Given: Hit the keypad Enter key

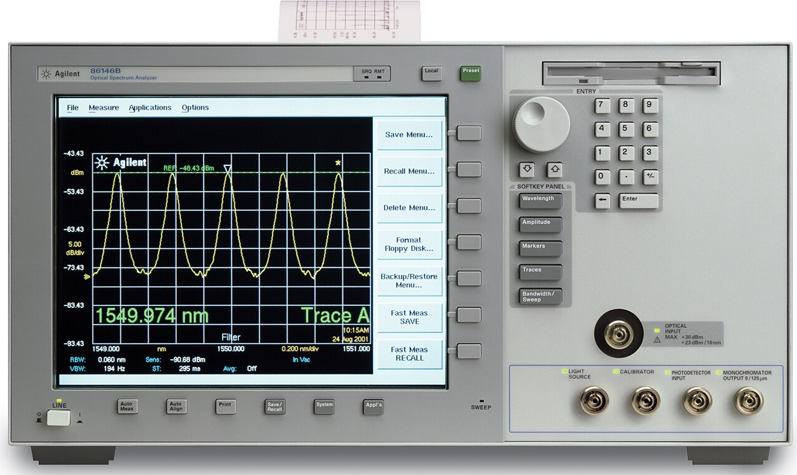Looking at the screenshot, I should [x=638, y=201].
